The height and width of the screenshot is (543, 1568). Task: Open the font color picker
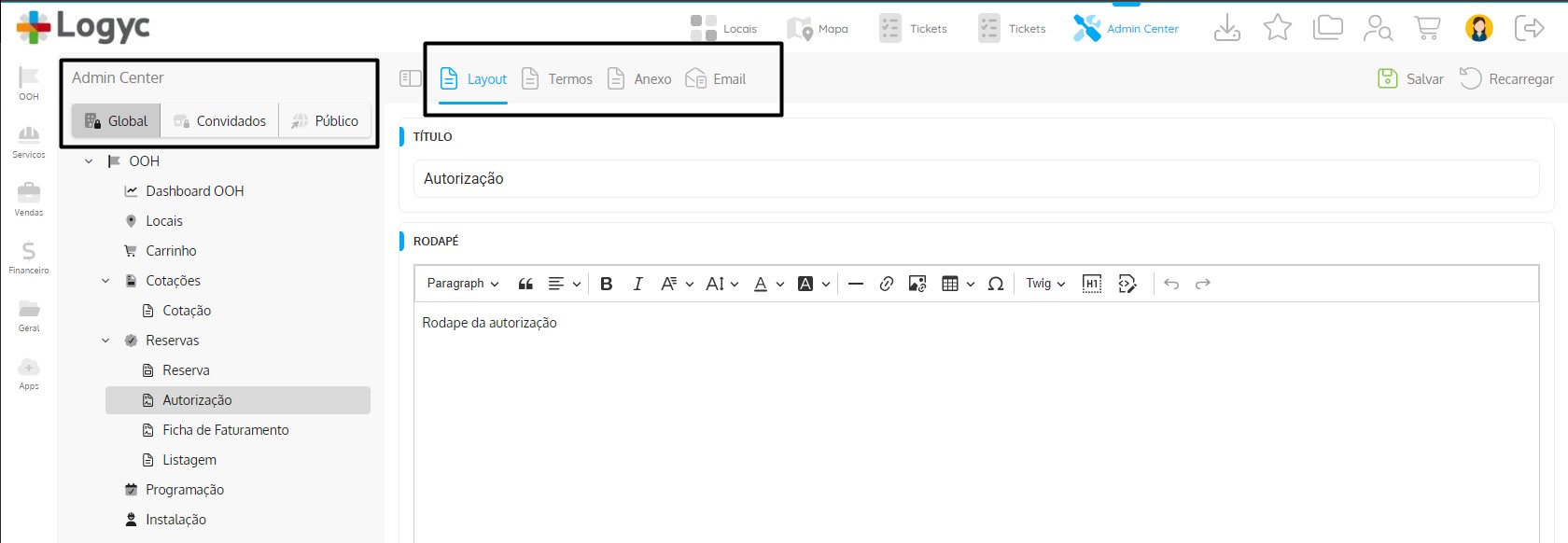point(761,284)
